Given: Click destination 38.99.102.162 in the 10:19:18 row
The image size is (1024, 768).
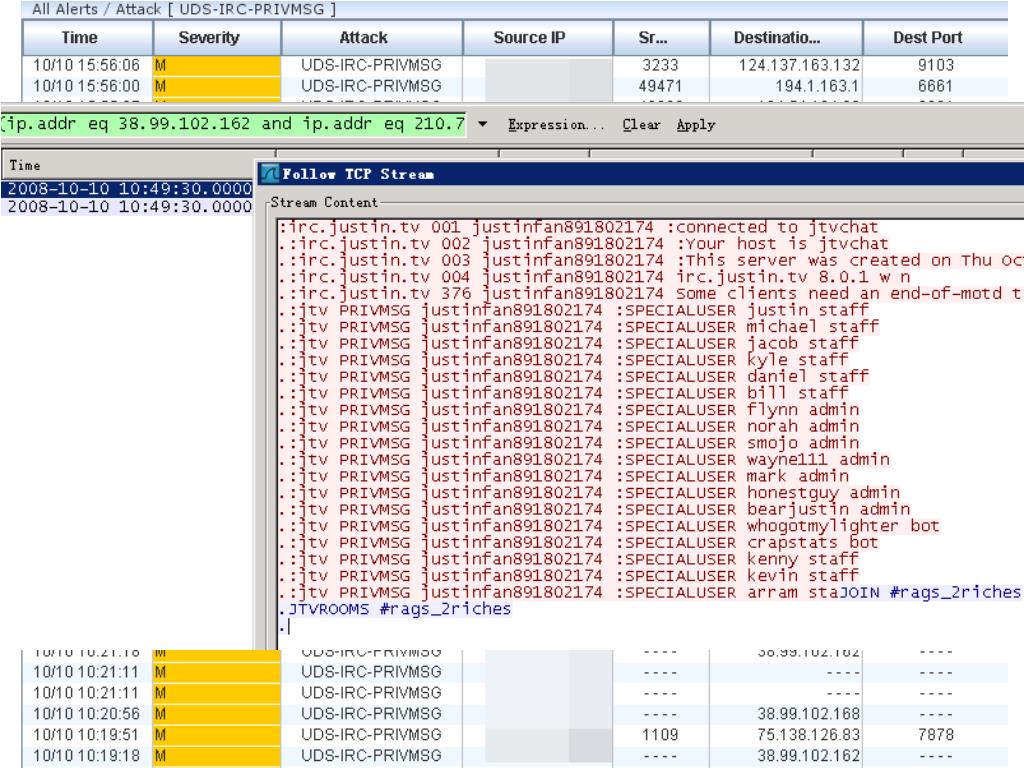Looking at the screenshot, I should point(808,756).
